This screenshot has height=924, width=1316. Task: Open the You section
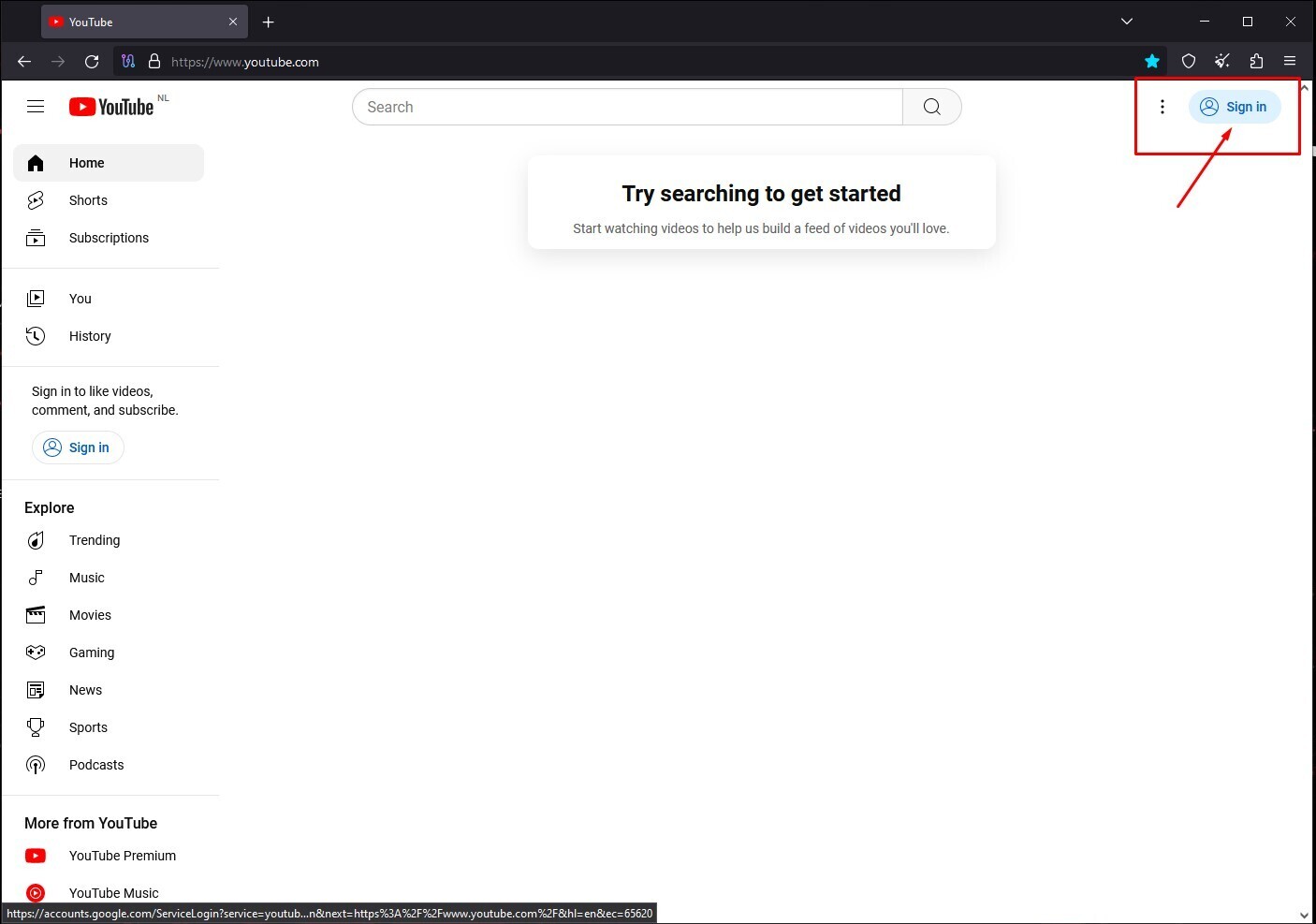coord(109,299)
